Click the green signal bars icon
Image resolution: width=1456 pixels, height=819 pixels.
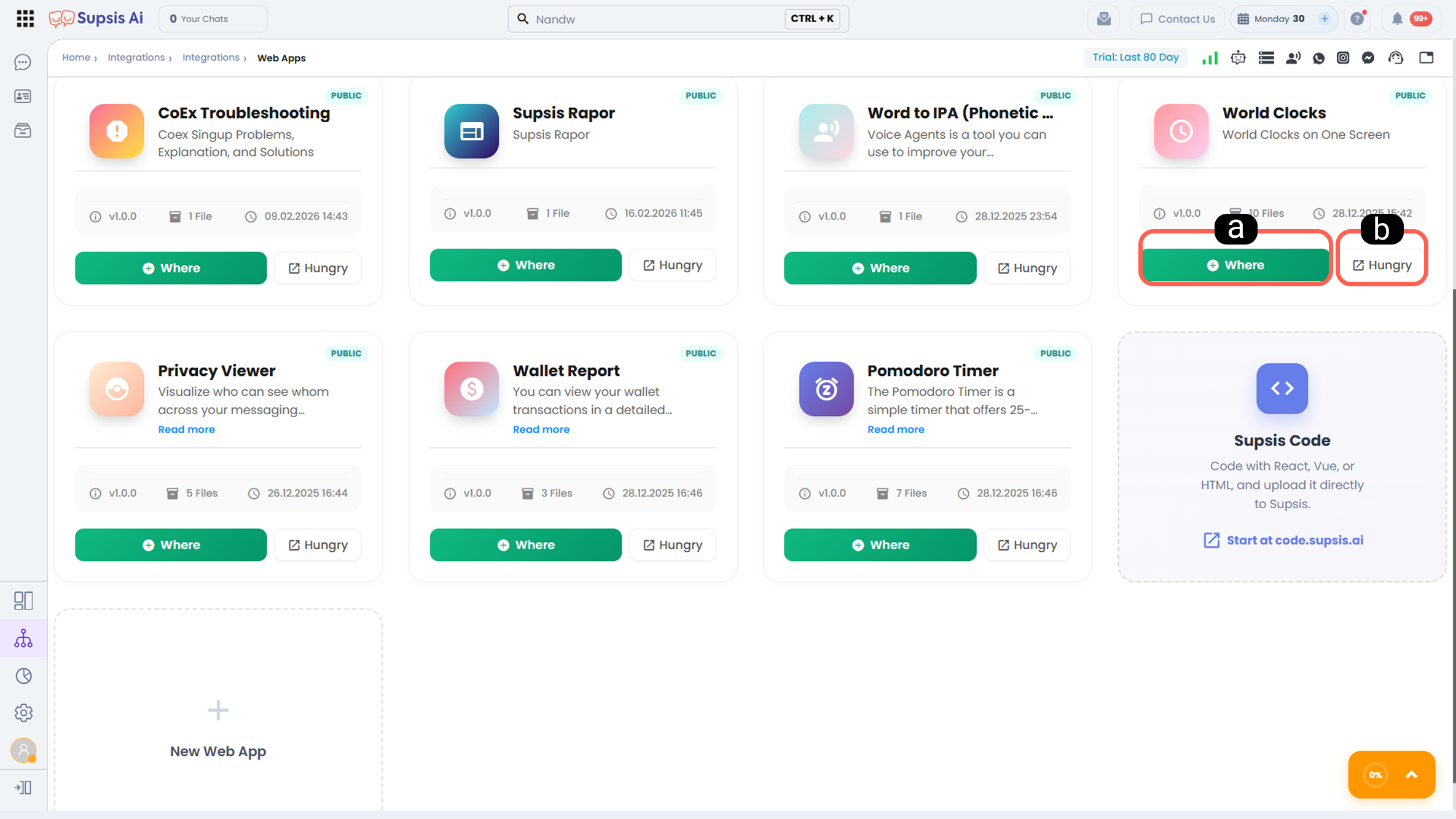1210,58
